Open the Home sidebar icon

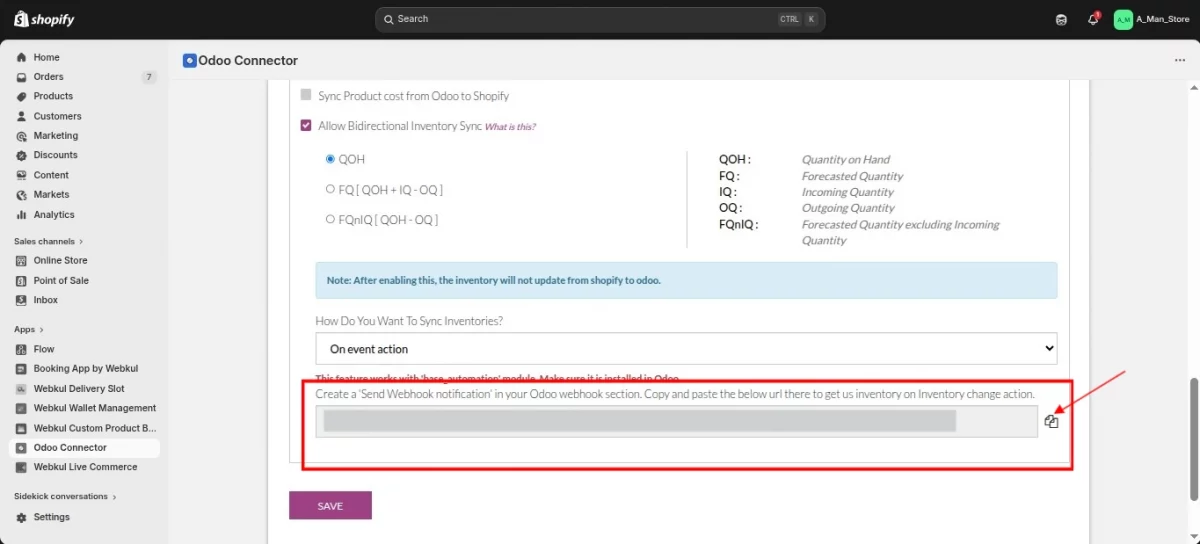click(x=22, y=57)
